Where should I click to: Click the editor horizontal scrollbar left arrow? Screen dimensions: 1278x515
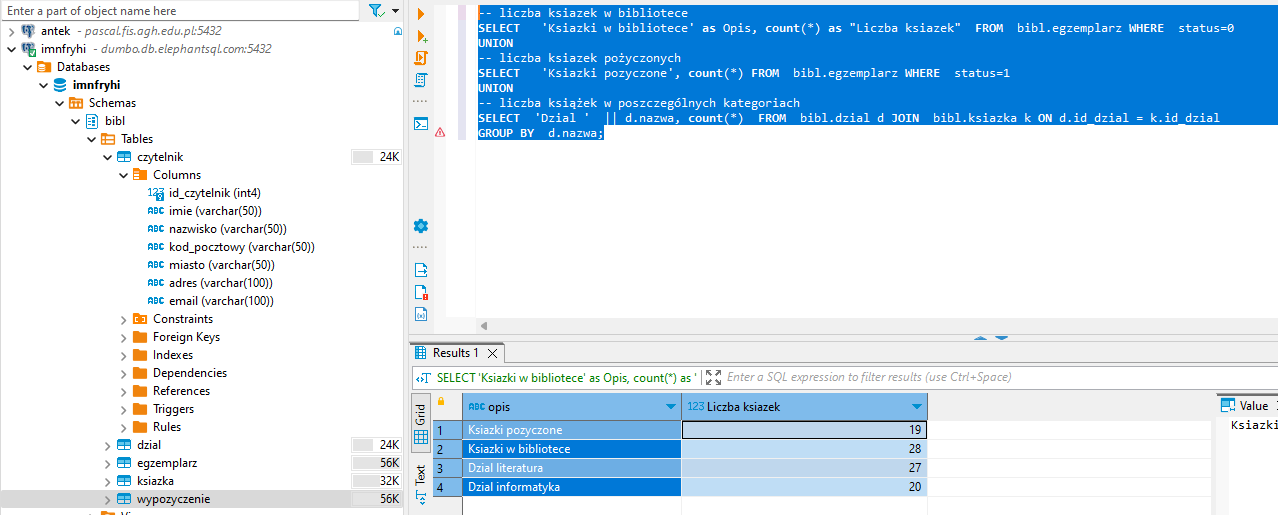pyautogui.click(x=484, y=326)
